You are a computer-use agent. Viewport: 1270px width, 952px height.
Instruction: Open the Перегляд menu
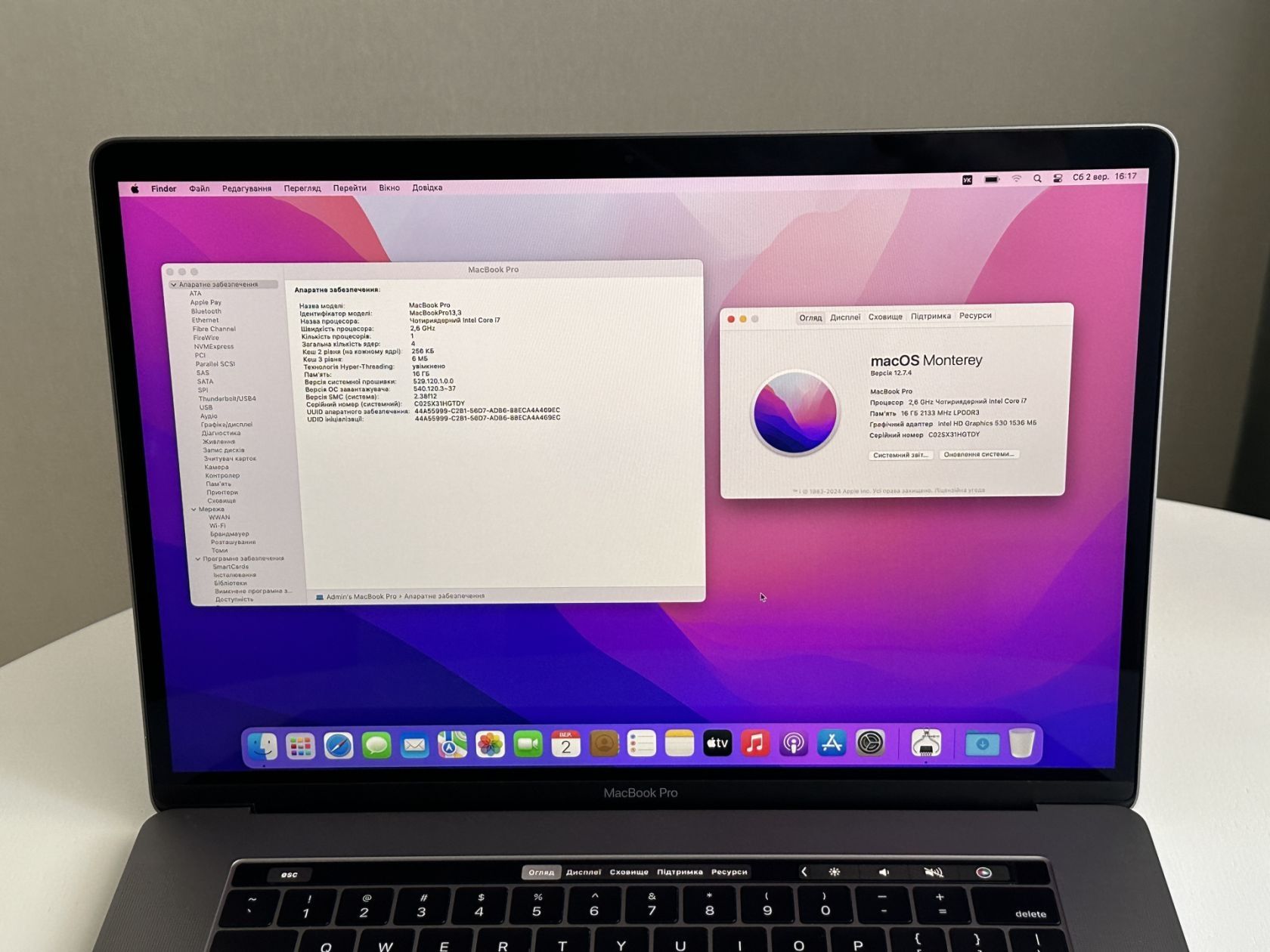pyautogui.click(x=302, y=188)
